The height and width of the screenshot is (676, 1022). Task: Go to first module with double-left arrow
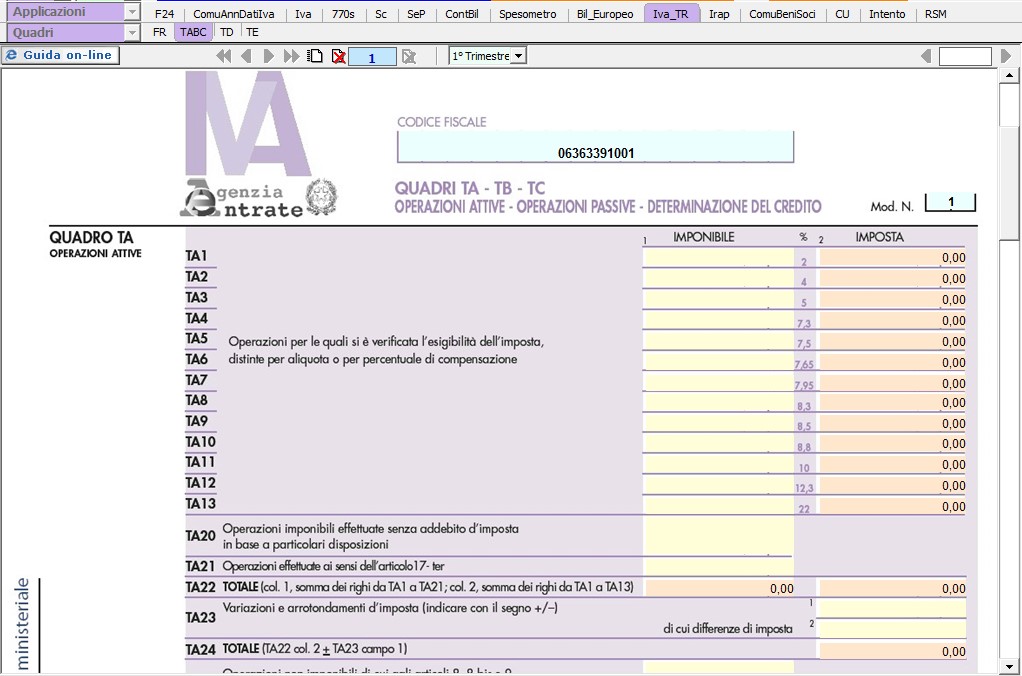coord(224,56)
